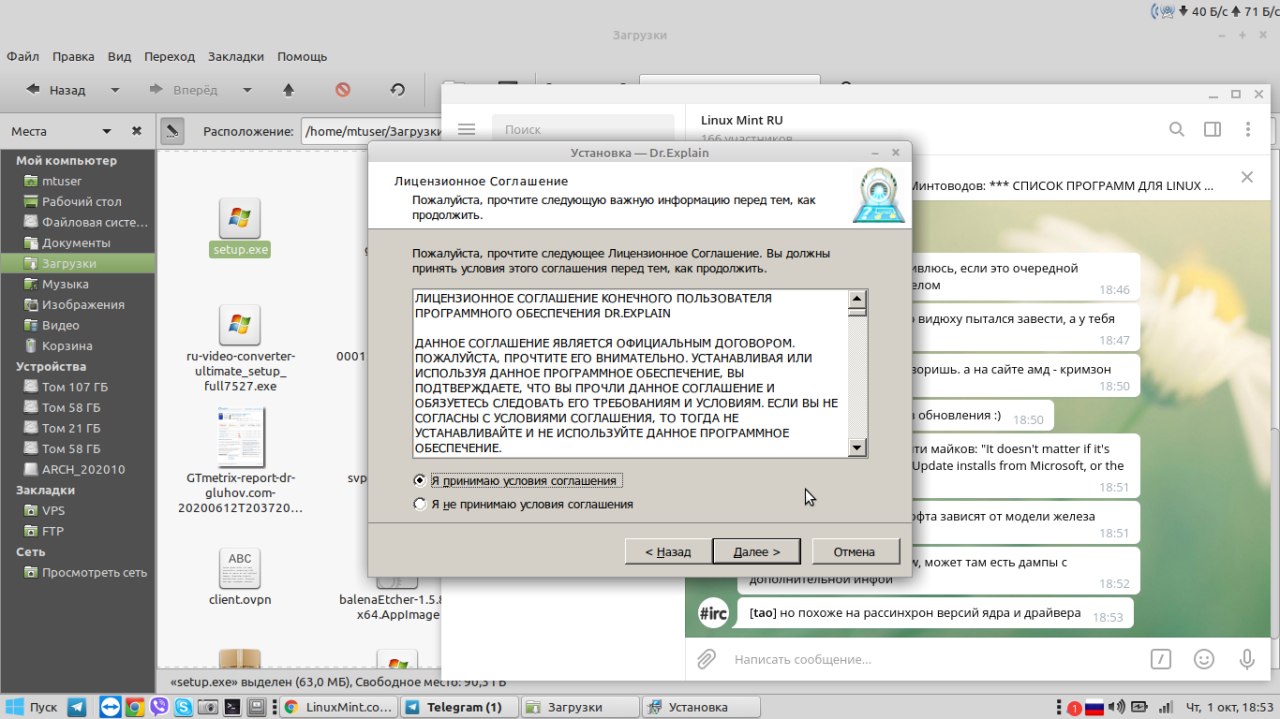Open the volume speaker icon in the tray
1280x719 pixels.
coord(1118,707)
